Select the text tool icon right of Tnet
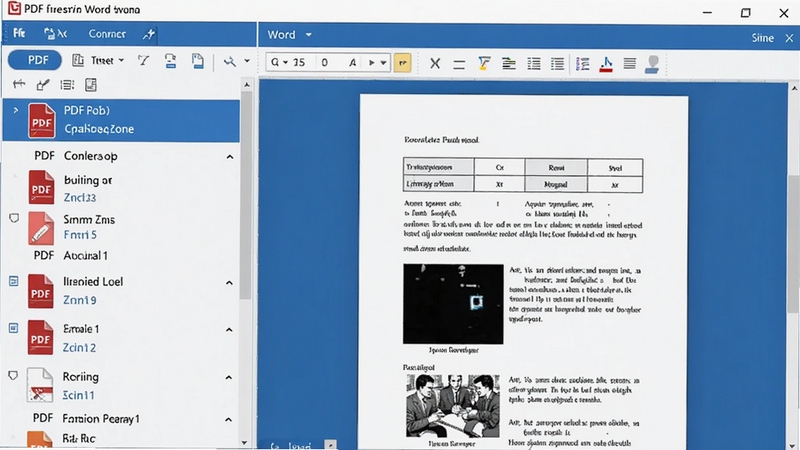This screenshot has width=800, height=450. tap(143, 61)
